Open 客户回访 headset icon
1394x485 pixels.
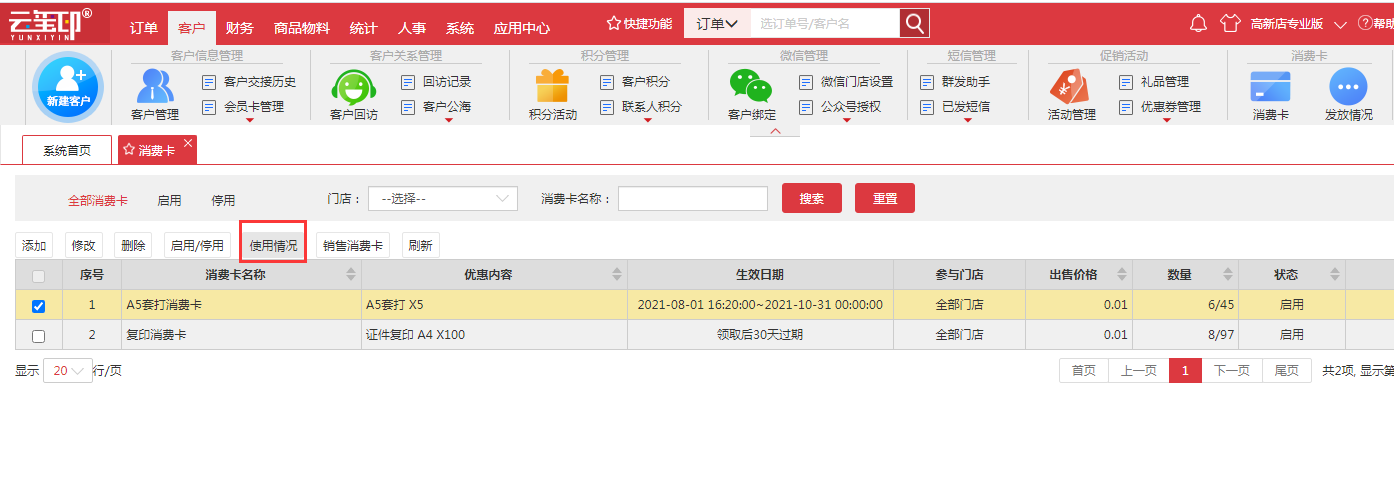click(x=353, y=87)
